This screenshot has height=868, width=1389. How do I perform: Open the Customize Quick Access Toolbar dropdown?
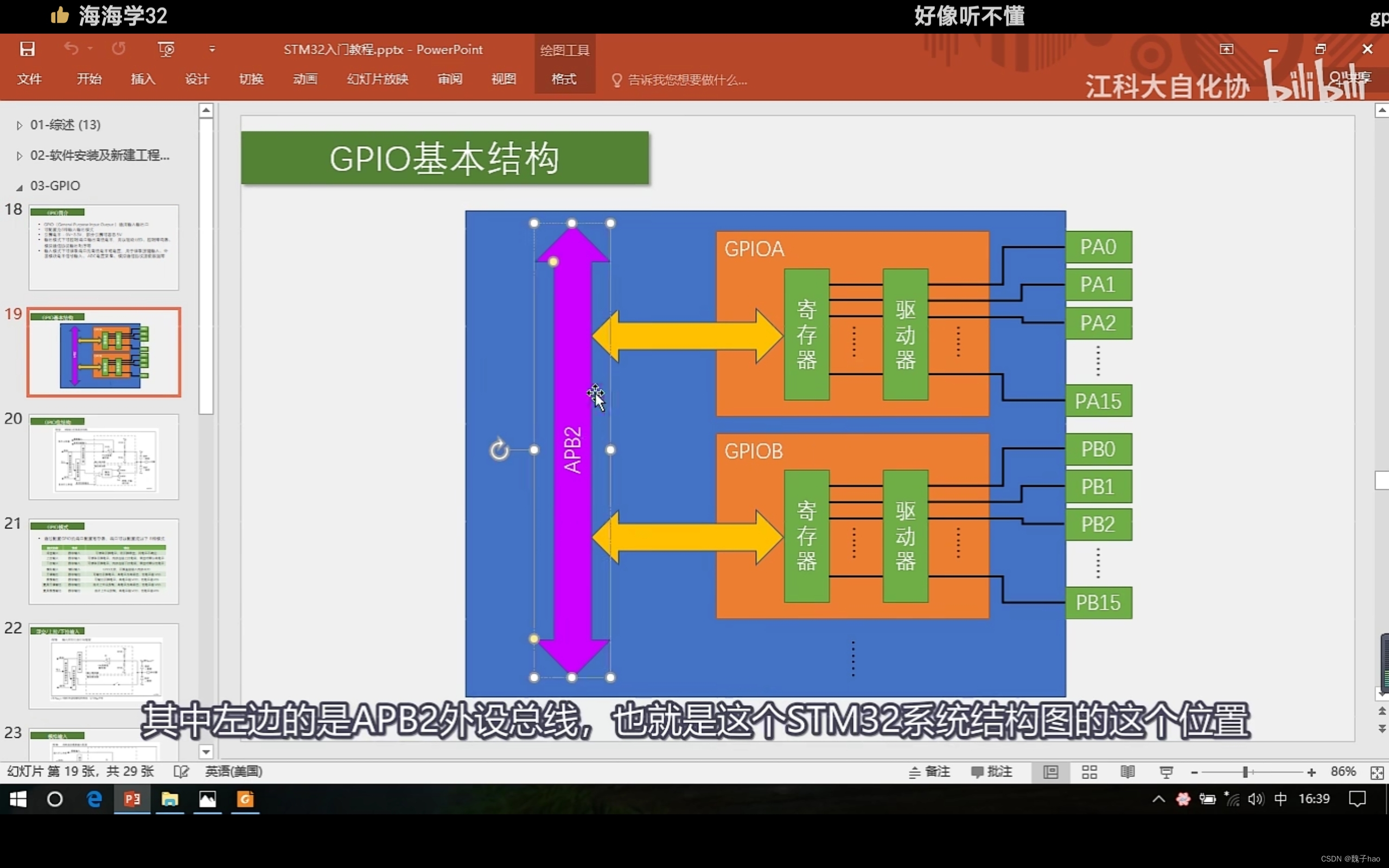pyautogui.click(x=211, y=49)
